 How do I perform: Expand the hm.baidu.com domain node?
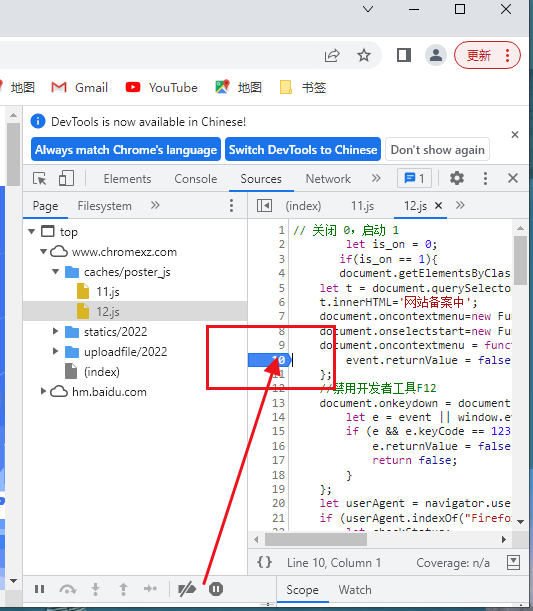[43, 391]
